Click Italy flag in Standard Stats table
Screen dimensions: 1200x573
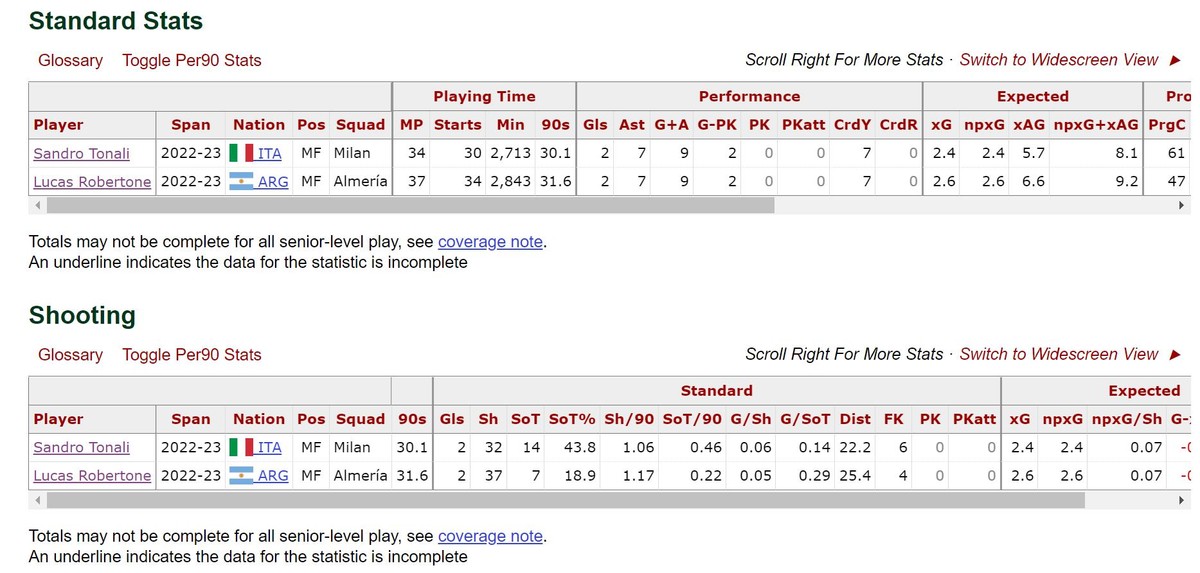240,153
